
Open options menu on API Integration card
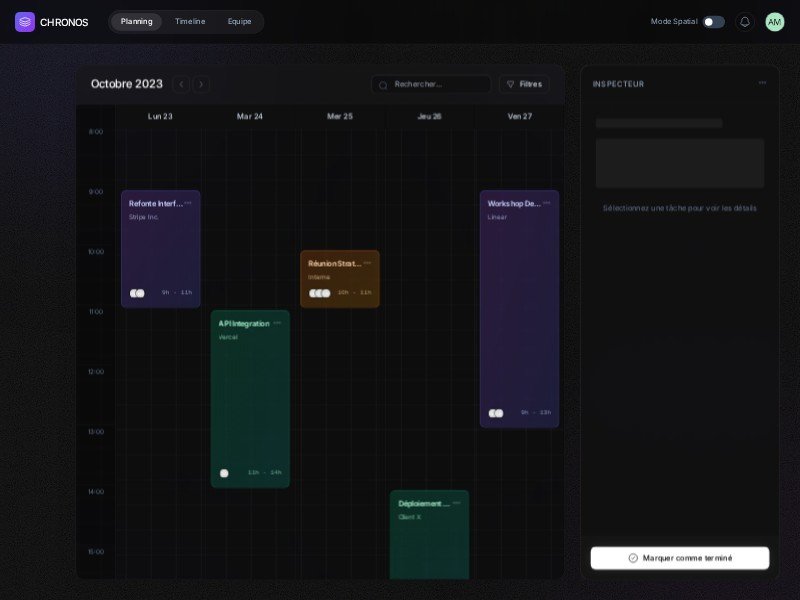point(278,323)
